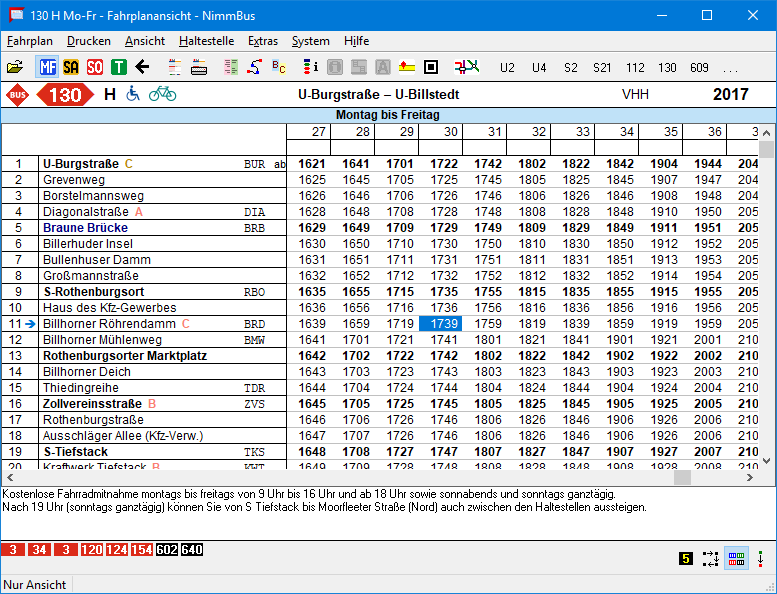Click the black back arrow icon

pyautogui.click(x=142, y=67)
